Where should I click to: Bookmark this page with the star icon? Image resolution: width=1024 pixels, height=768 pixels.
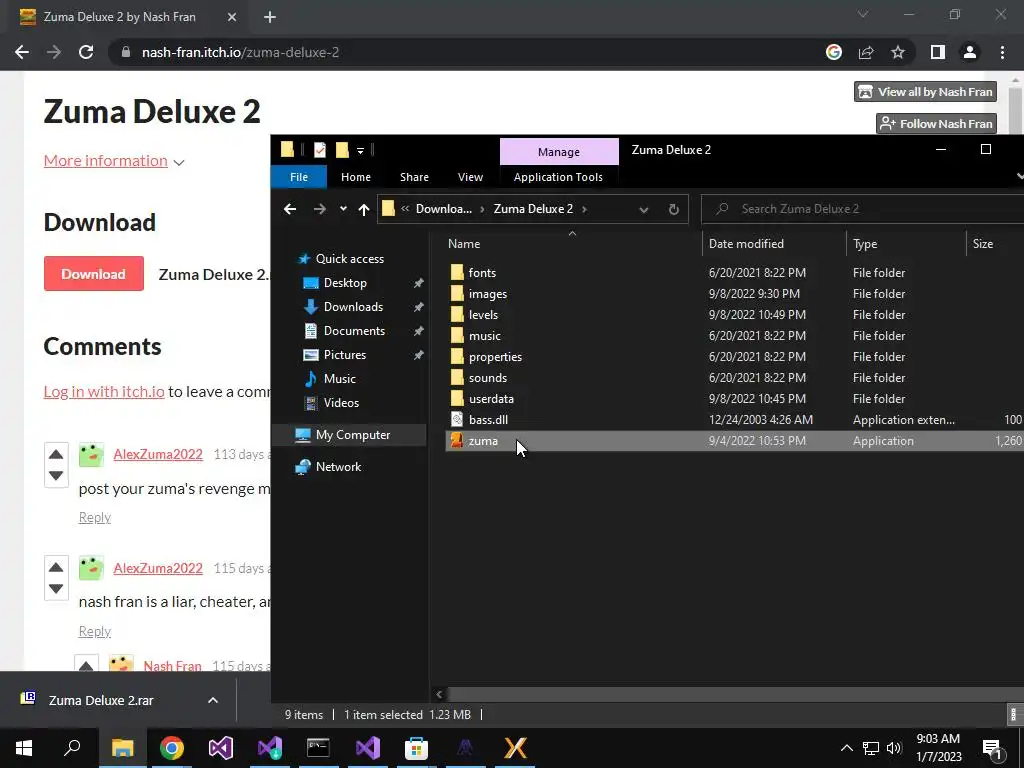pyautogui.click(x=898, y=52)
